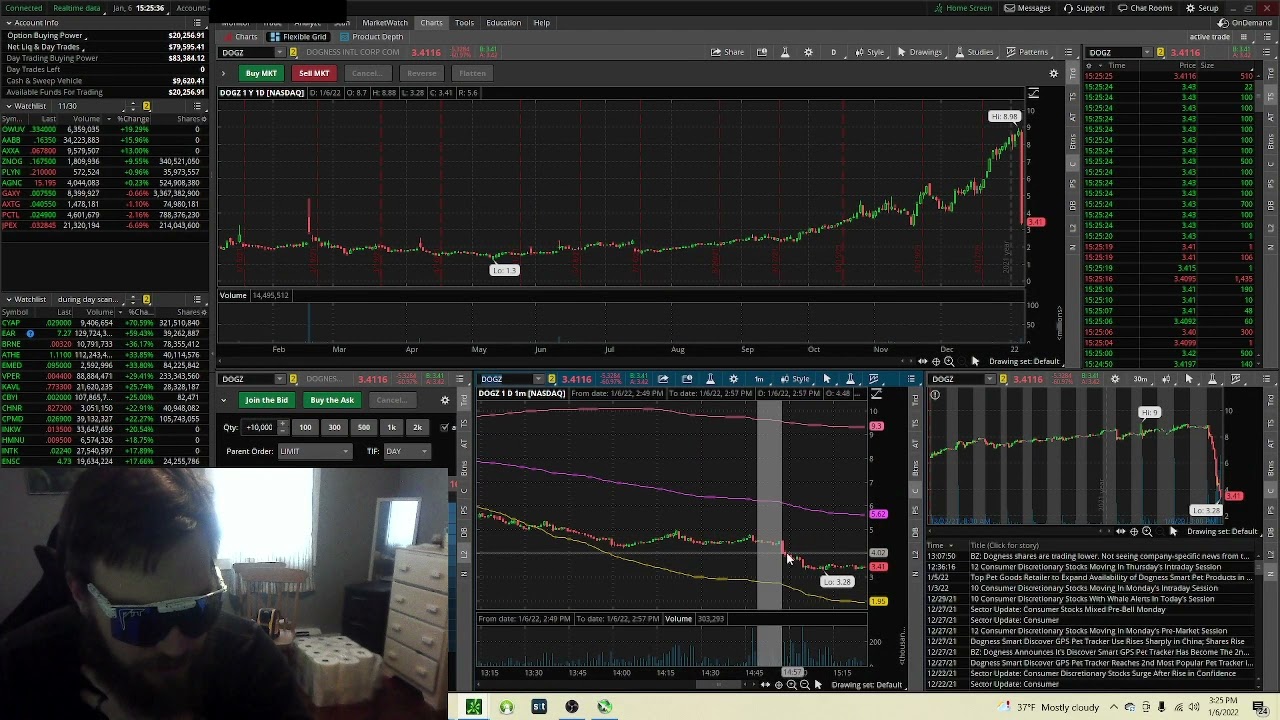Zoom in on the 1m chart magnifier
Screen dimensions: 1280x720
point(791,685)
